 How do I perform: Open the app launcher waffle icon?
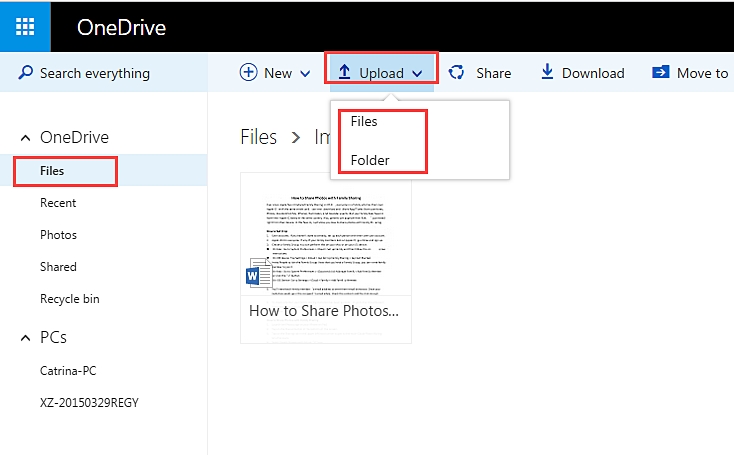point(26,26)
